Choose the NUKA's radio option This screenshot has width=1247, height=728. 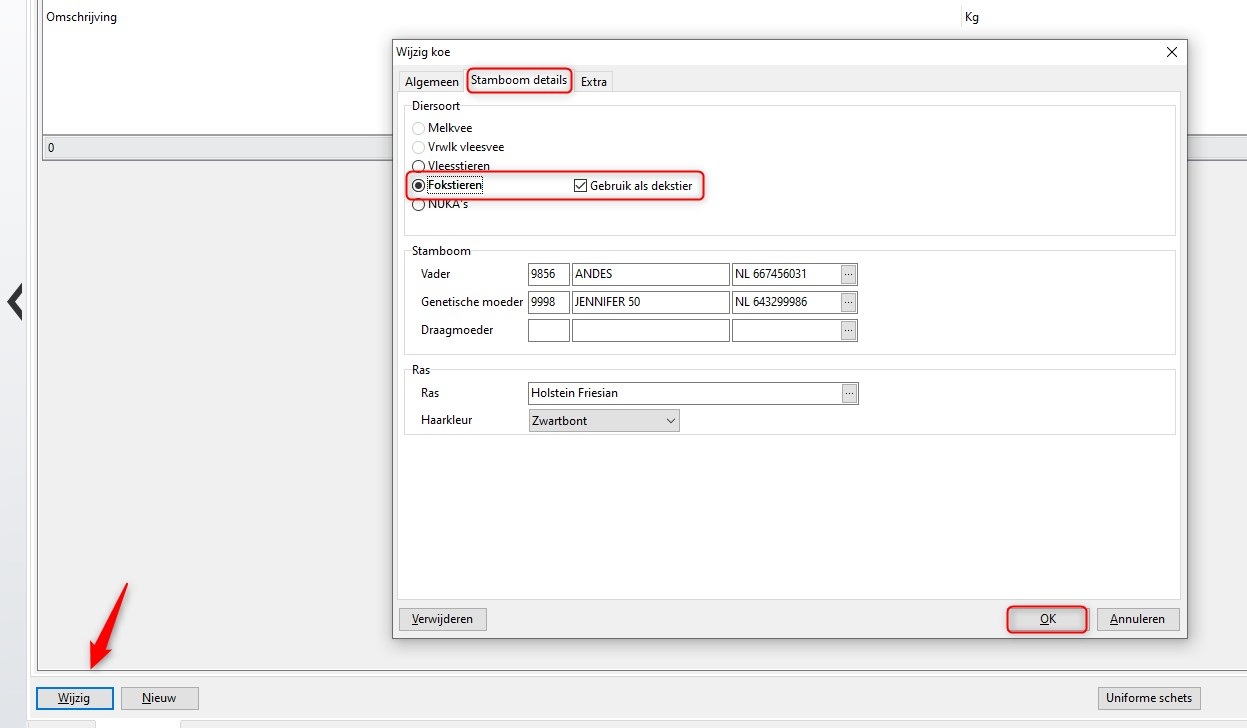[419, 204]
